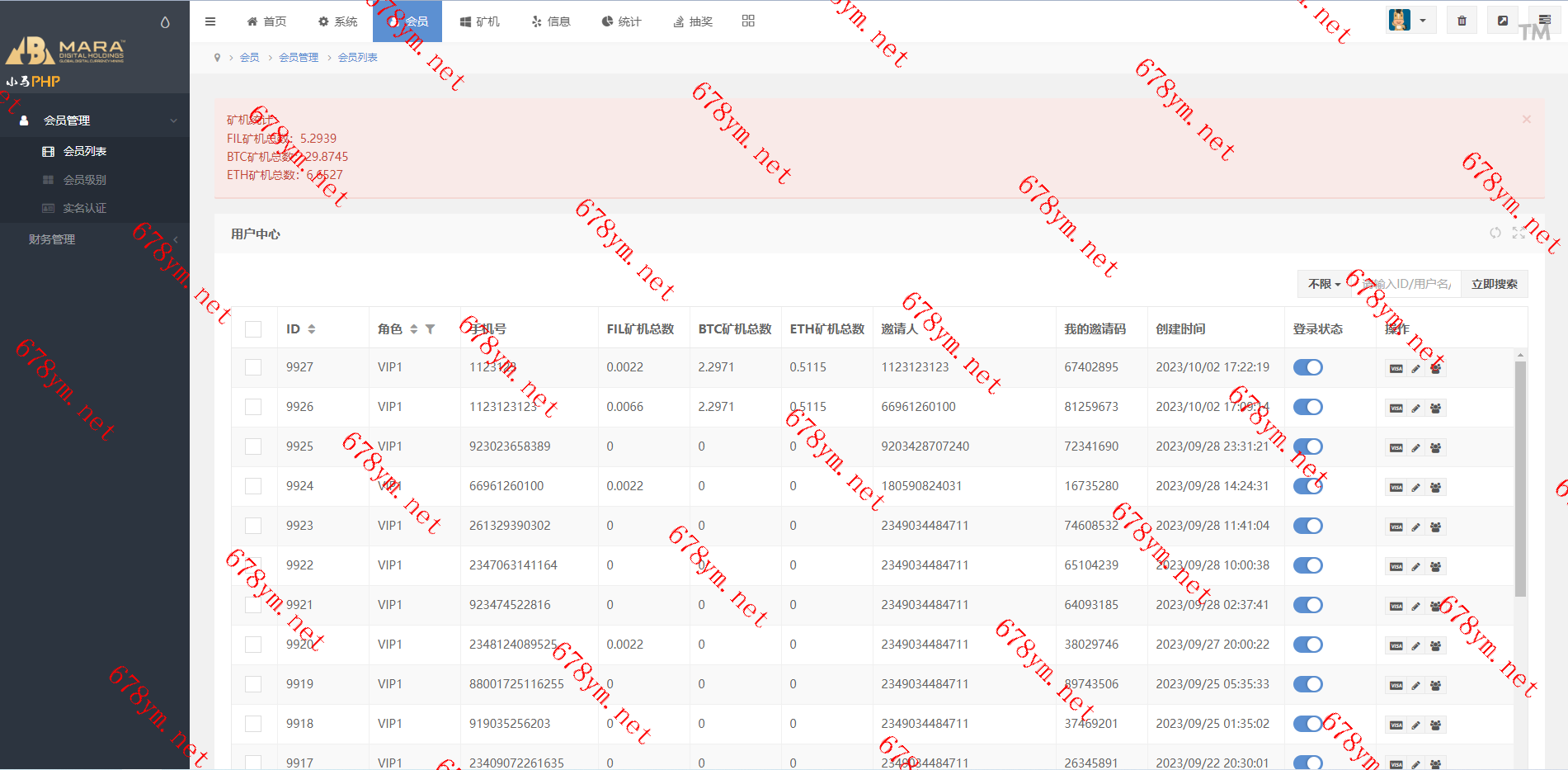The width and height of the screenshot is (1568, 770).
Task: Expand the 财务管理 sidebar section
Action: [95, 239]
